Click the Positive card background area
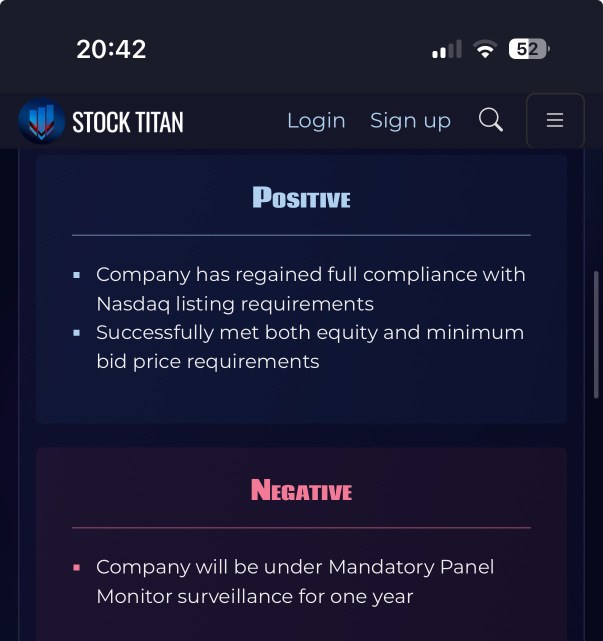The height and width of the screenshot is (641, 603). pyautogui.click(x=301, y=397)
